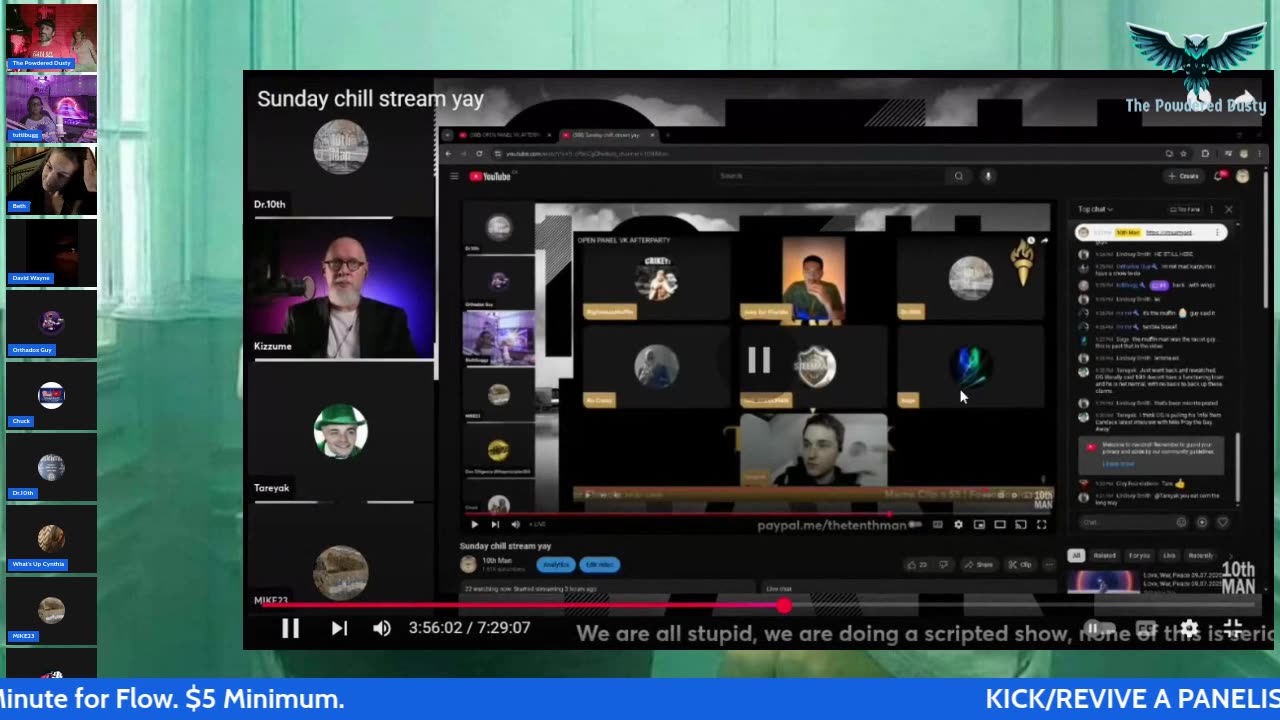Select the David Wayne panelist tile
Screen dimensions: 1280x720
(52, 252)
